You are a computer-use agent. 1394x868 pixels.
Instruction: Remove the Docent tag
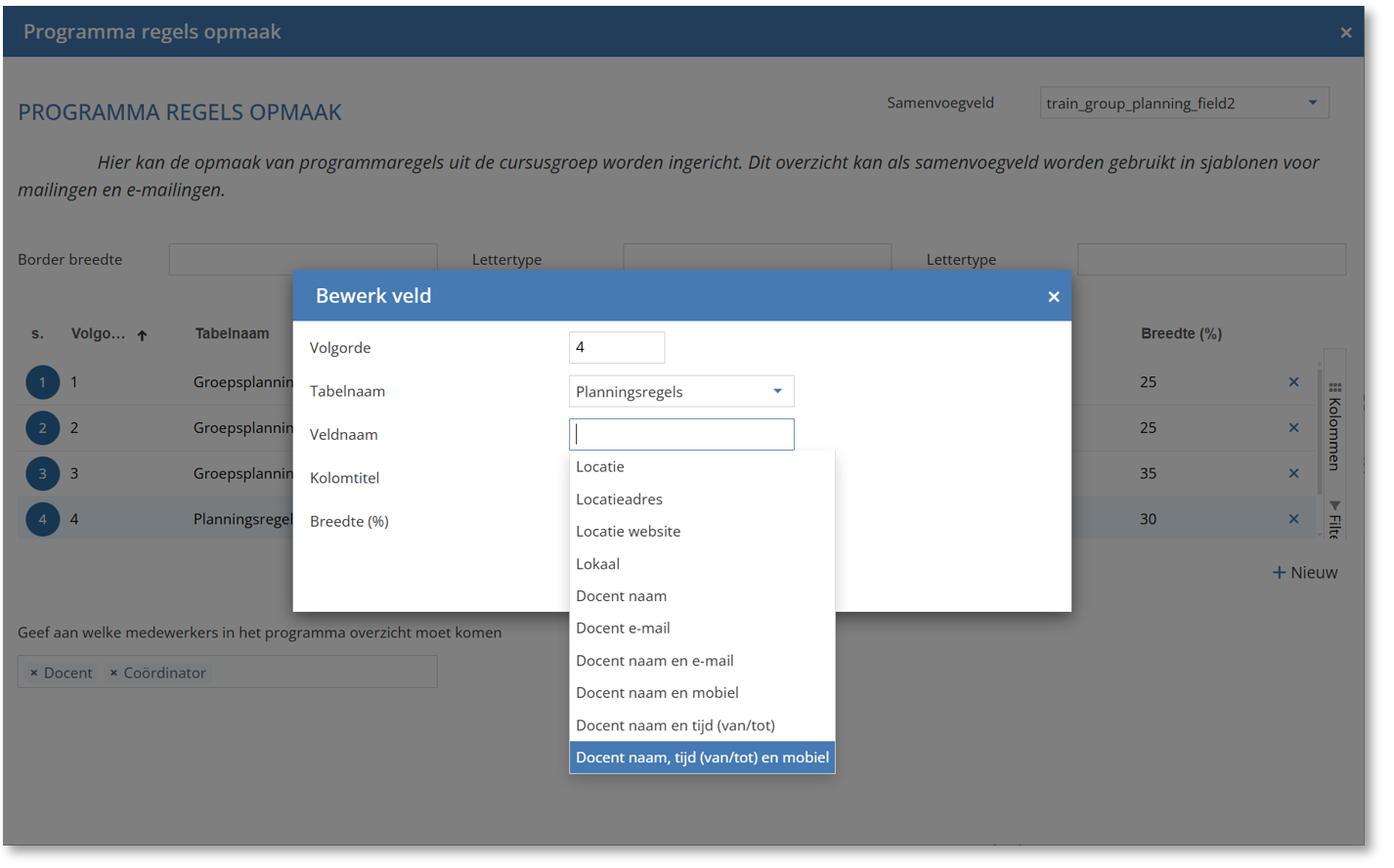click(34, 673)
